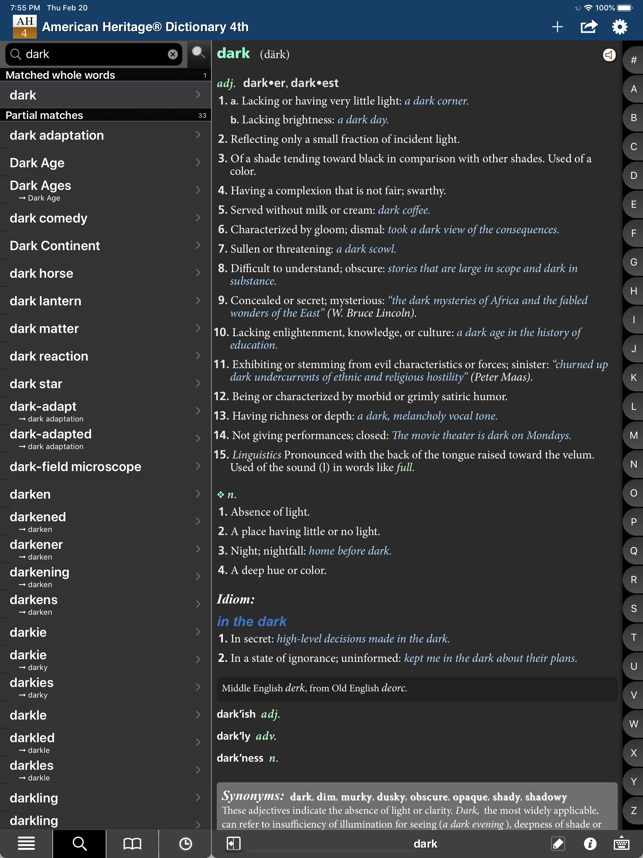Open the share menu icon
This screenshot has height=858, width=643.
[589, 27]
